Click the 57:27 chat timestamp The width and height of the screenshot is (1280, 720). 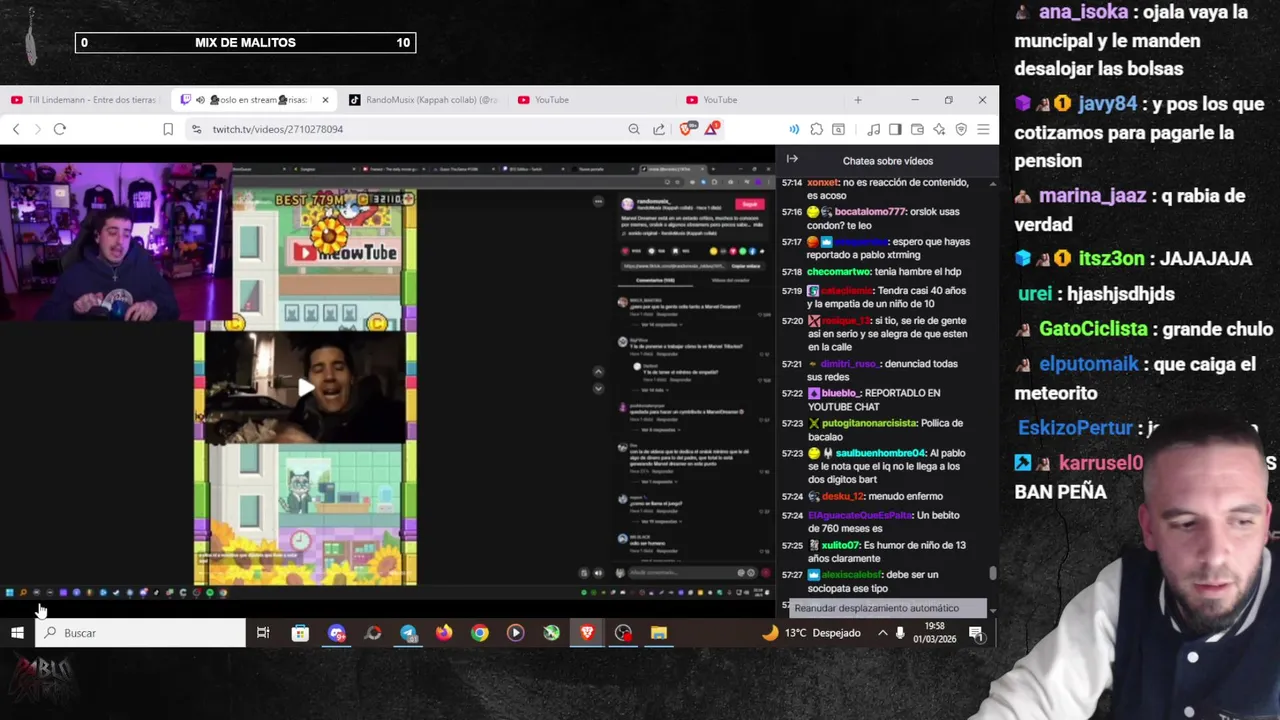pos(792,575)
